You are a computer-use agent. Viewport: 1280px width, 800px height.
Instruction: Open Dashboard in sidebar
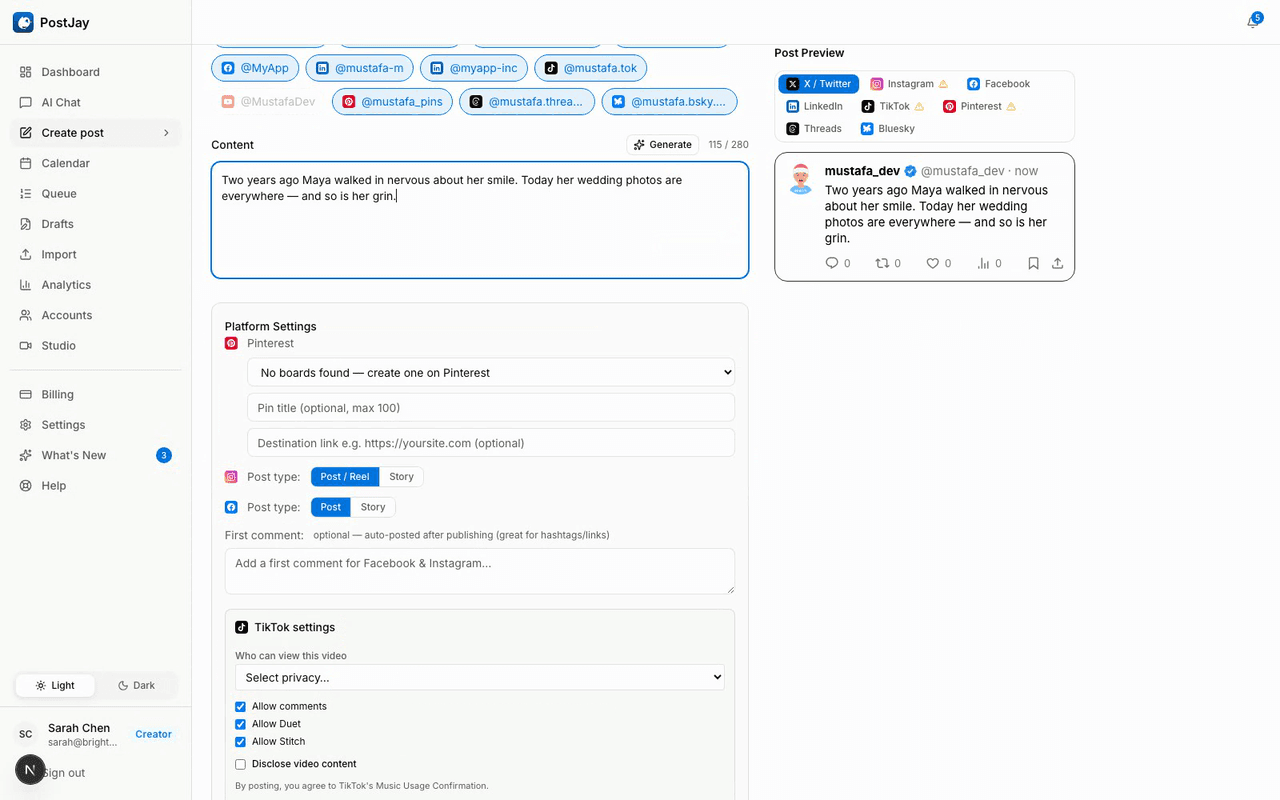(x=96, y=72)
